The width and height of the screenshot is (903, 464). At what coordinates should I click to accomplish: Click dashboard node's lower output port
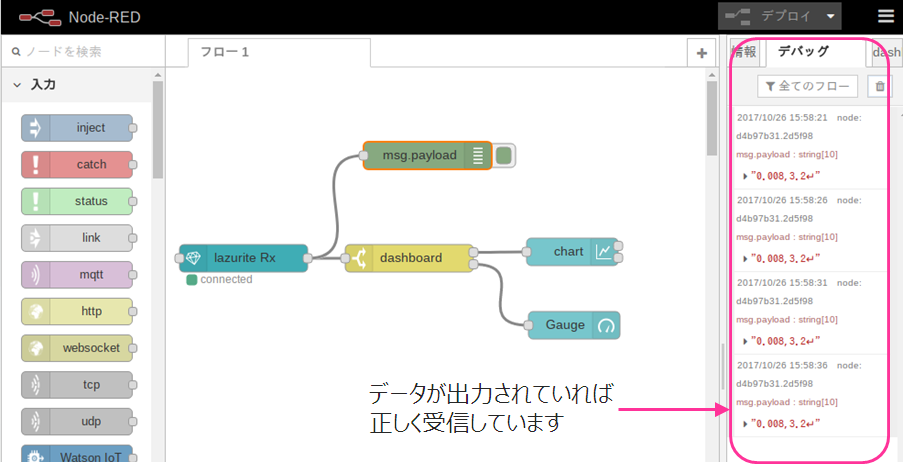(473, 264)
